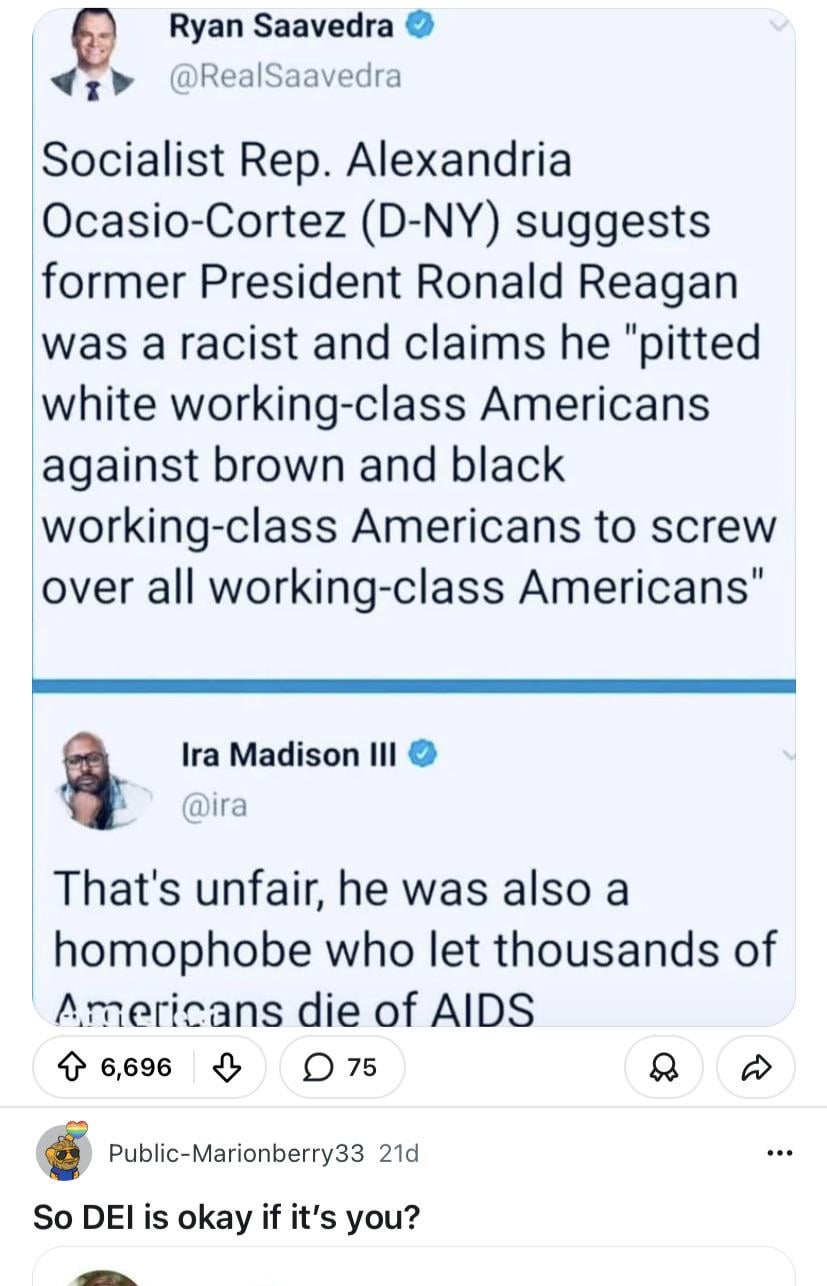The width and height of the screenshot is (827, 1286).
Task: Select the Ira Madison III display name
Action: [289, 754]
